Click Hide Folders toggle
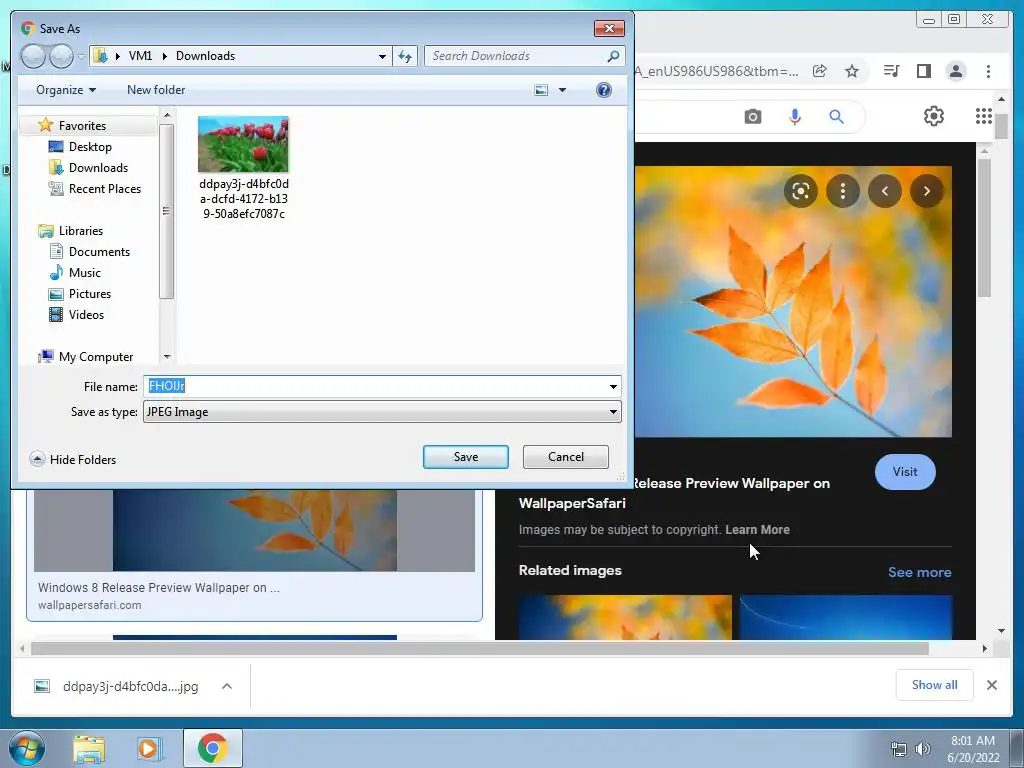Viewport: 1024px width, 768px height. click(x=72, y=459)
